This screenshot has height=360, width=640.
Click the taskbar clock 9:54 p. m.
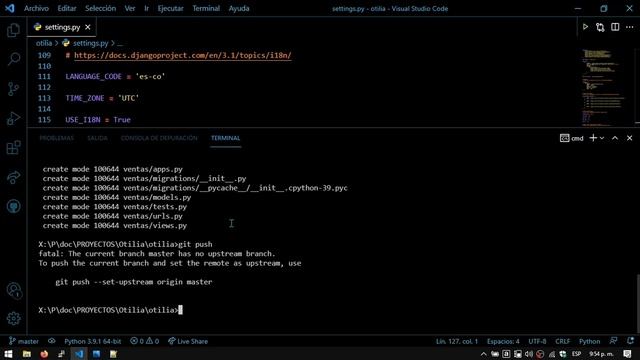601,354
